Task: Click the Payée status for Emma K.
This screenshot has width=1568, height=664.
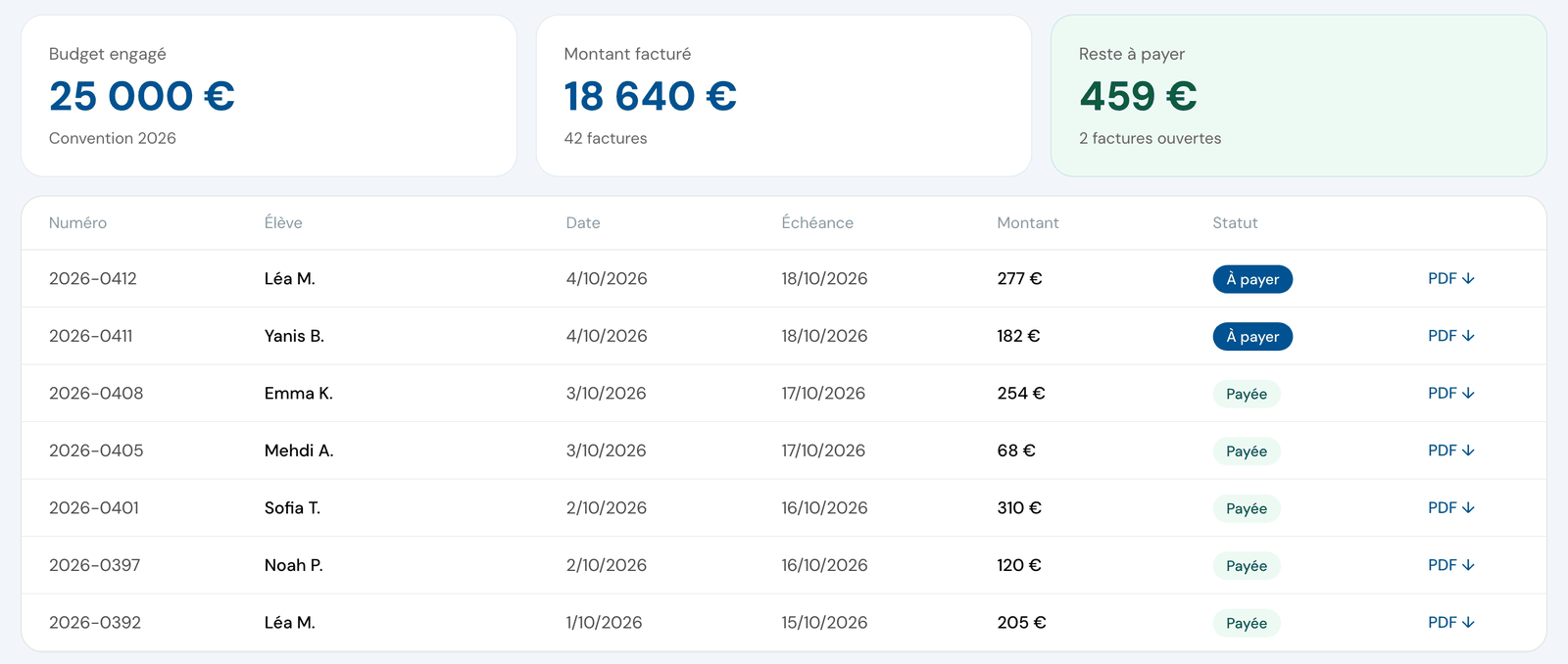Action: pos(1247,394)
